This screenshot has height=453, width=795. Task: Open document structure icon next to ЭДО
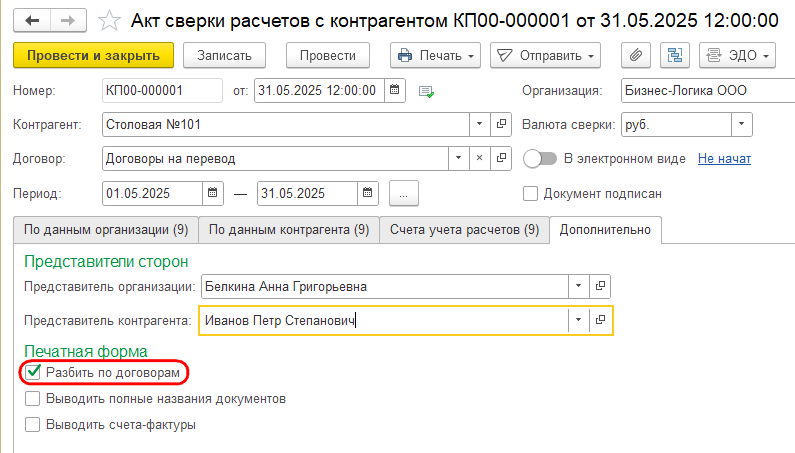(x=675, y=55)
